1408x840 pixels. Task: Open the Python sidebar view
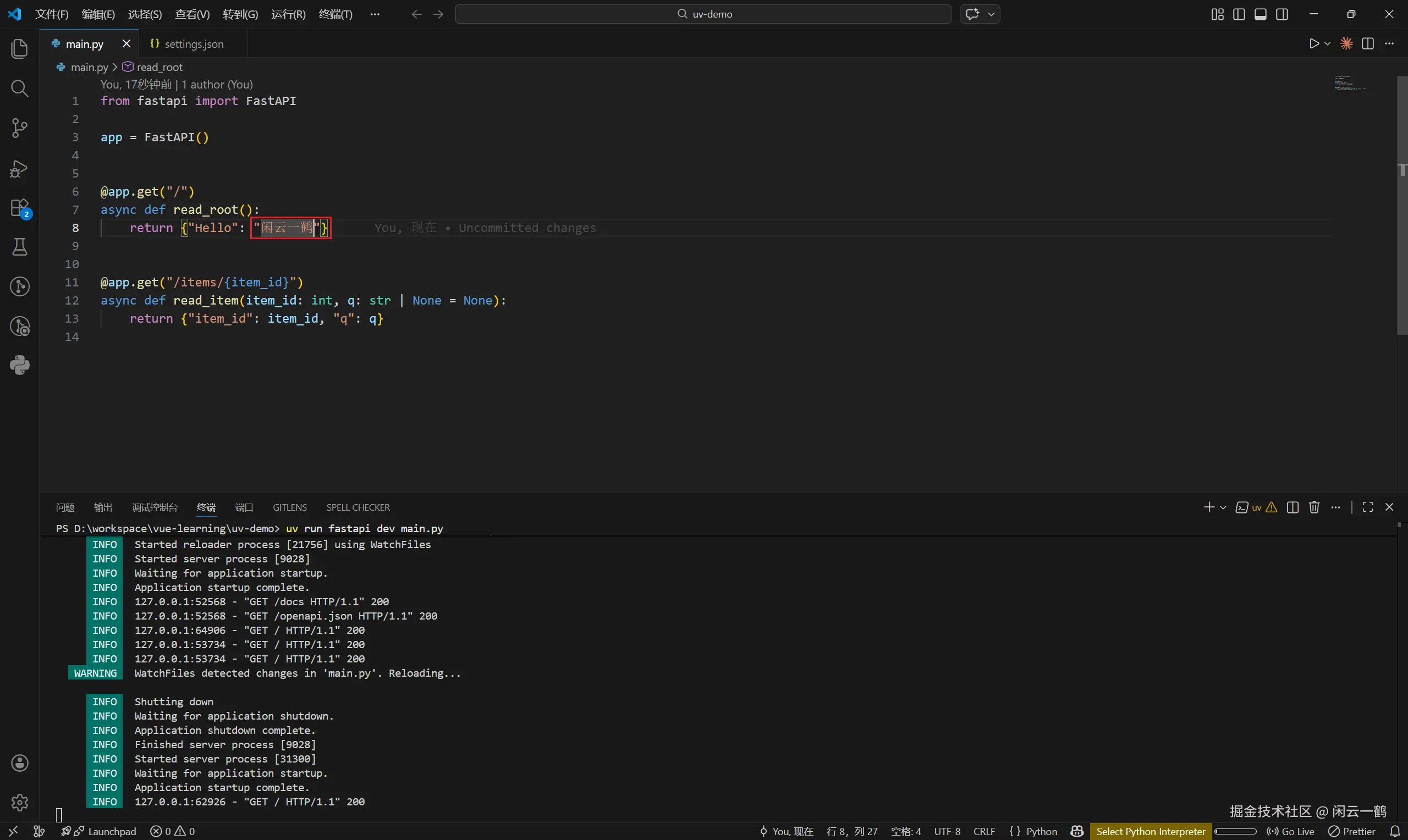coord(19,365)
